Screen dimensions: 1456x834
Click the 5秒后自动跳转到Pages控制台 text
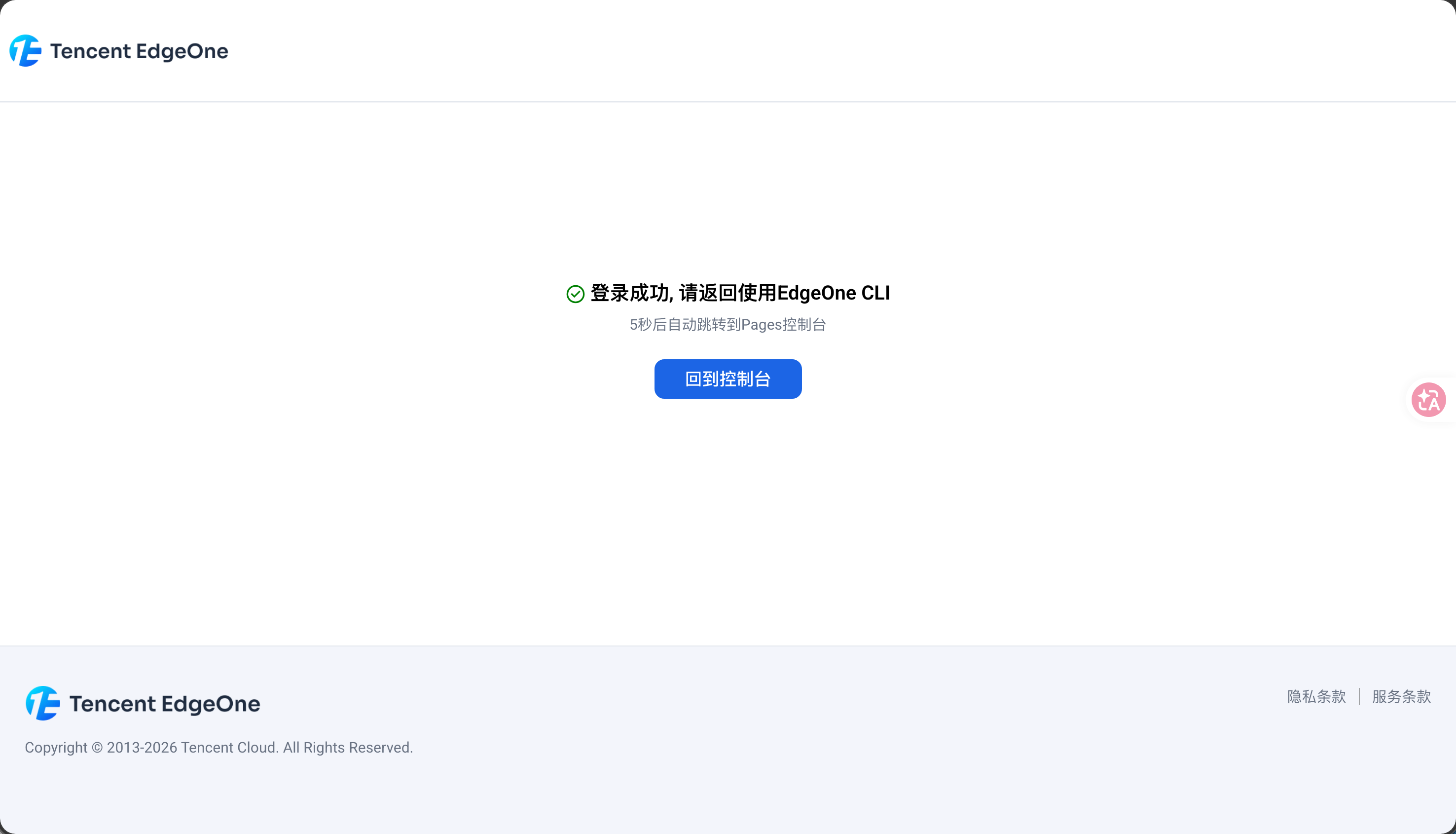coord(728,325)
